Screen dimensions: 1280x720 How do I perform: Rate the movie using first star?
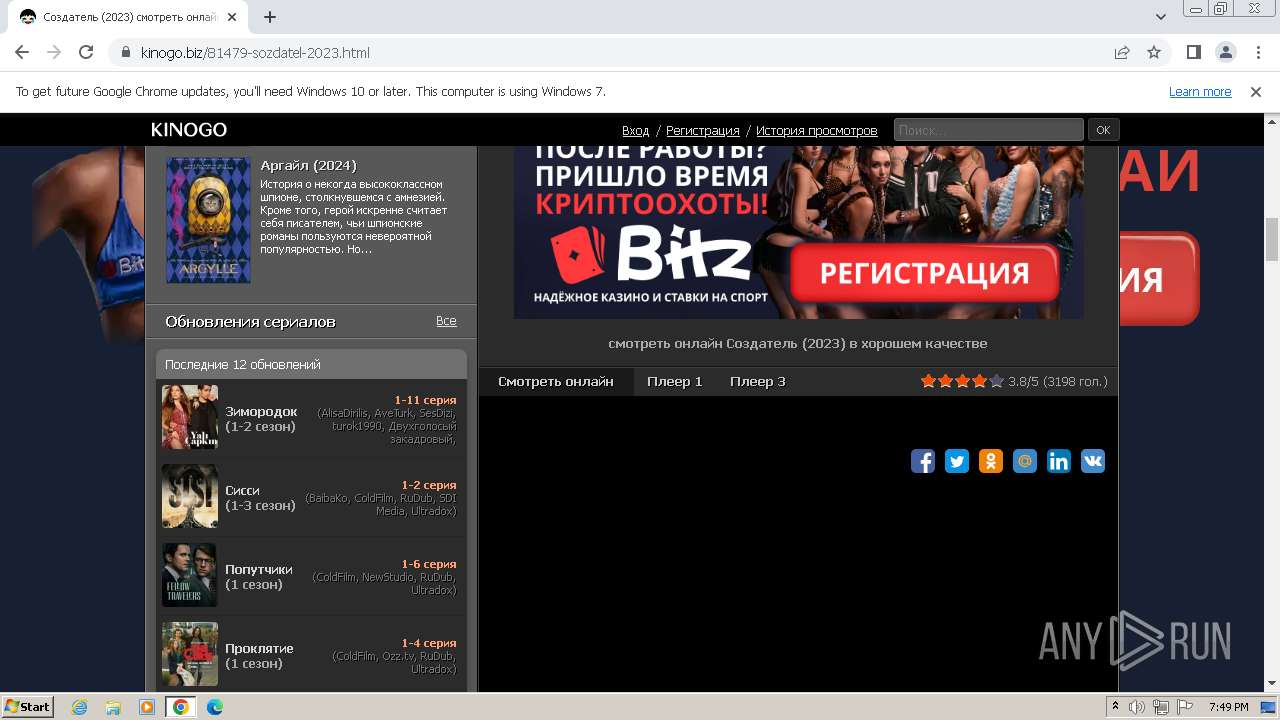point(929,381)
